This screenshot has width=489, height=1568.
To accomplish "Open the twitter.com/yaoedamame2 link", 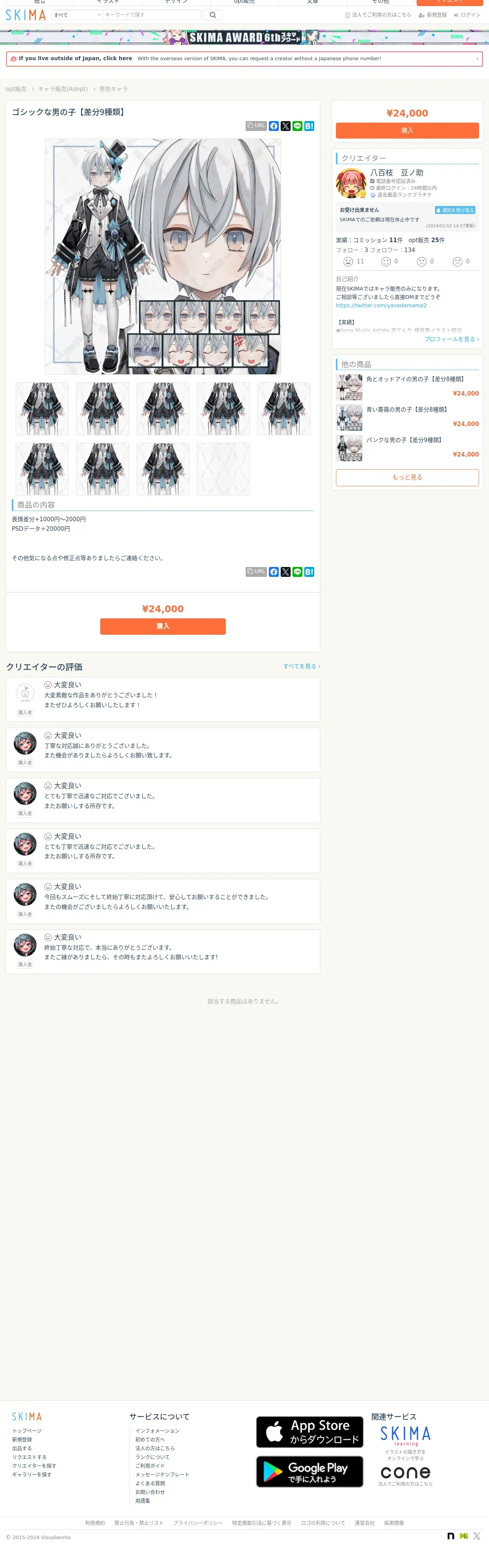I will (381, 305).
